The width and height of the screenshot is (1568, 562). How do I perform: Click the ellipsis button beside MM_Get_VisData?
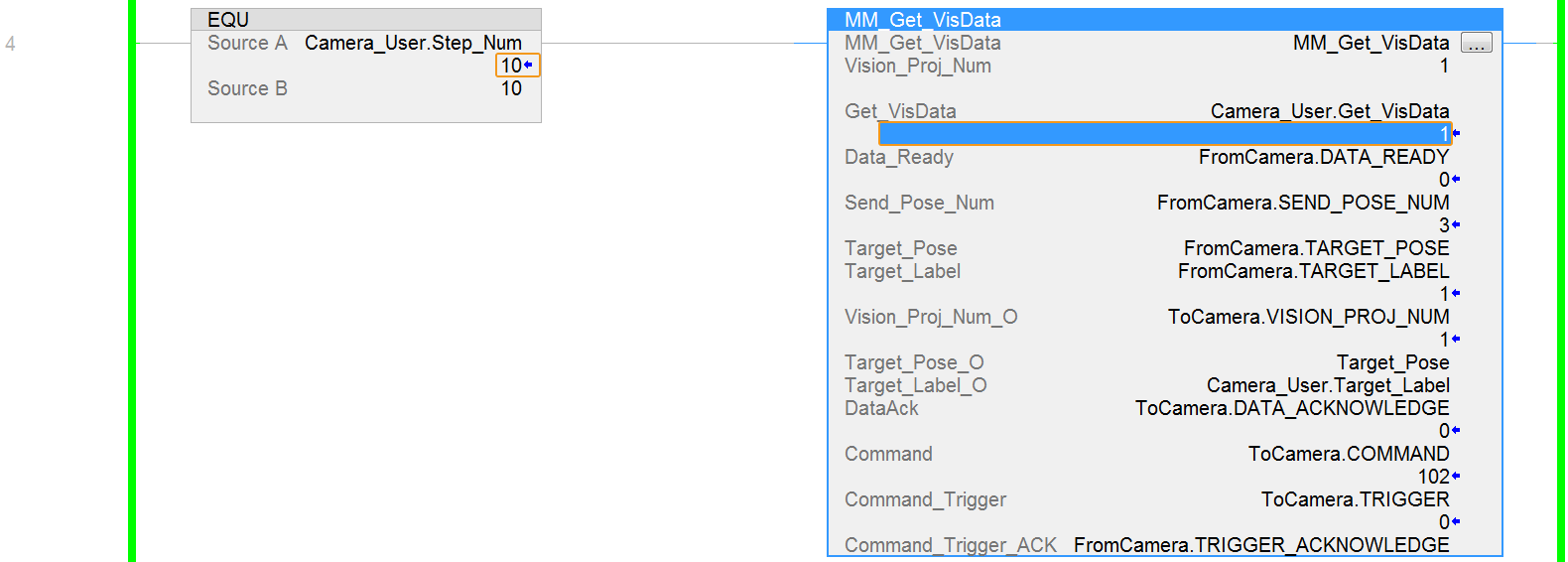click(x=1476, y=43)
